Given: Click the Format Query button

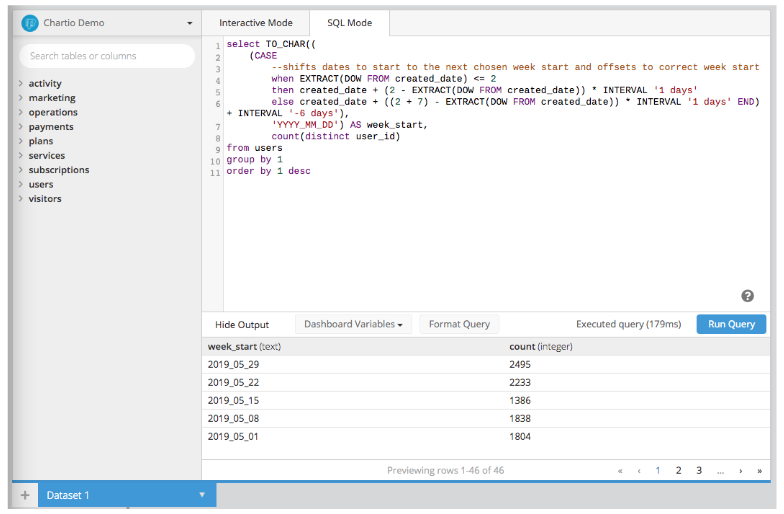Looking at the screenshot, I should click(459, 324).
